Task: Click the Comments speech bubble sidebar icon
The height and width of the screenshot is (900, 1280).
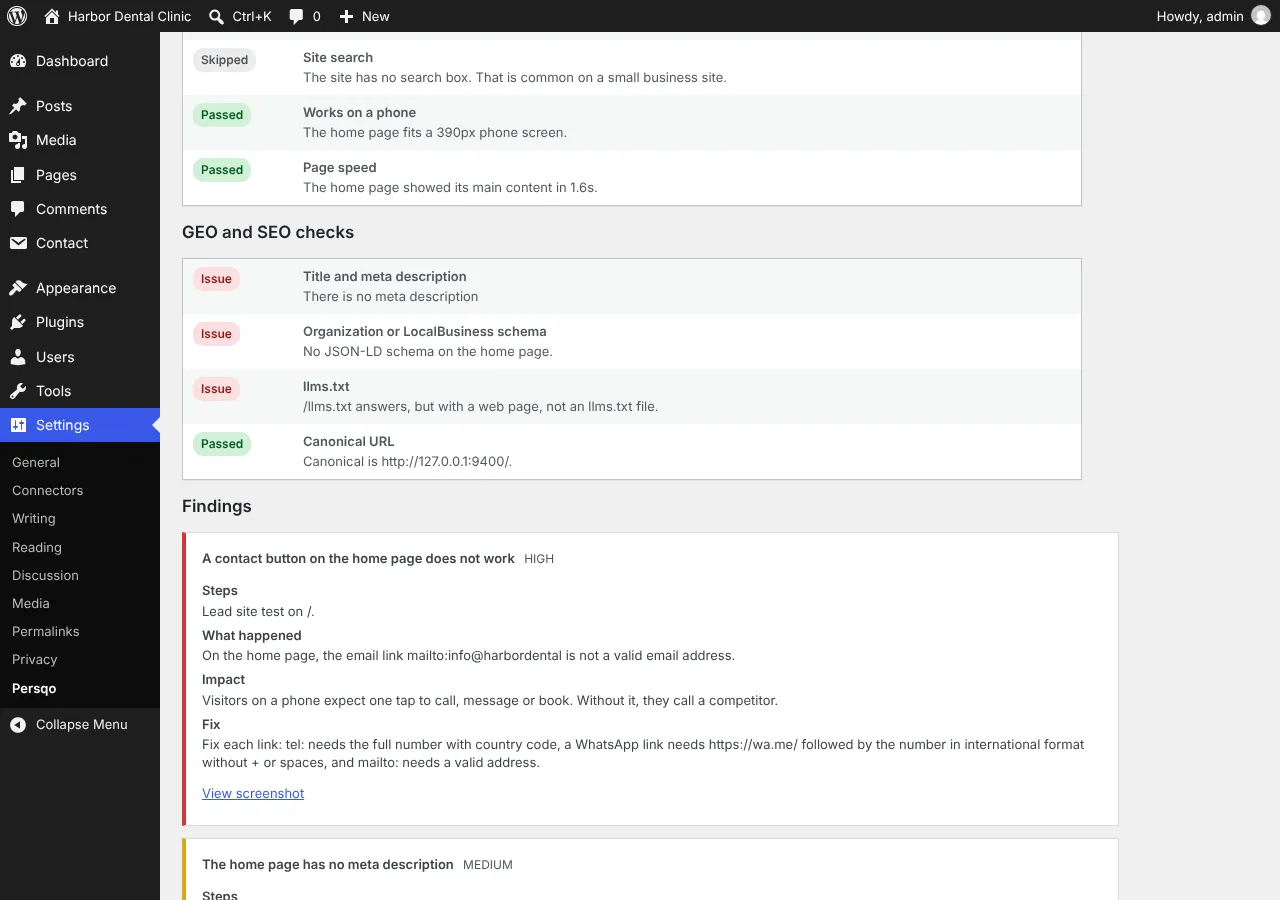Action: pyautogui.click(x=18, y=209)
